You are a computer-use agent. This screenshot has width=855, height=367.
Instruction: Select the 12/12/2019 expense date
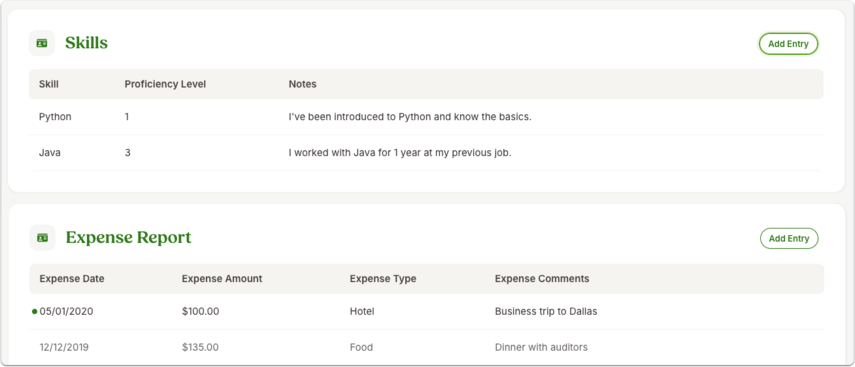pyautogui.click(x=64, y=347)
